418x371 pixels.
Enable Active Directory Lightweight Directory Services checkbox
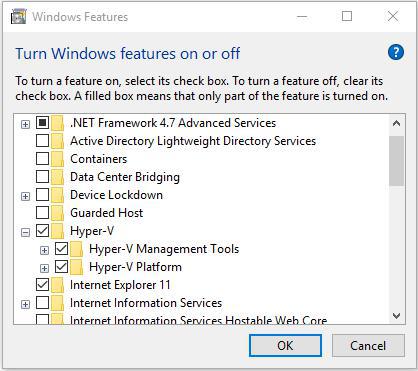click(42, 141)
